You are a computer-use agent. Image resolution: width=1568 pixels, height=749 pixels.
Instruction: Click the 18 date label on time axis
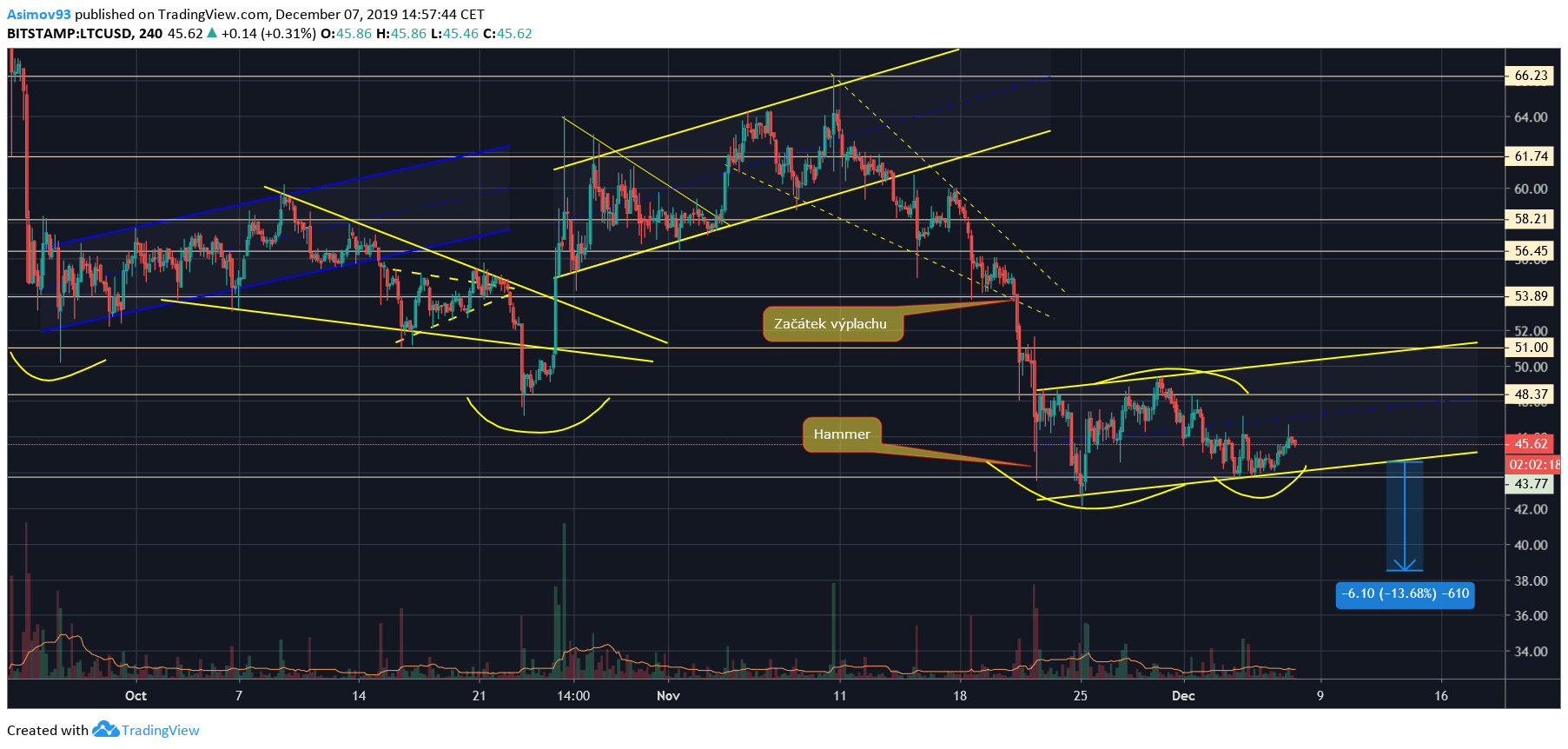tap(959, 695)
